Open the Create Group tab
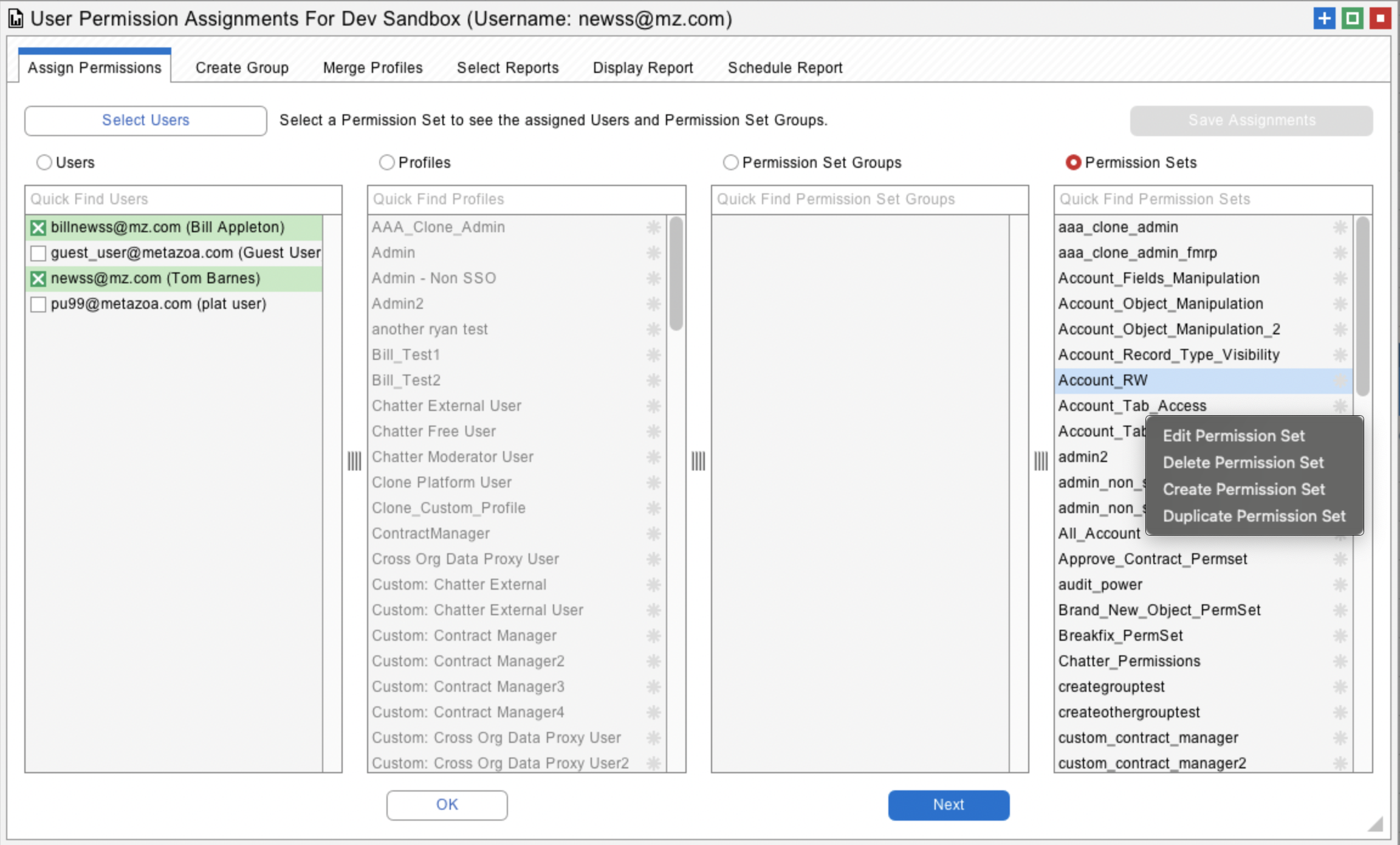1400x845 pixels. [x=242, y=67]
